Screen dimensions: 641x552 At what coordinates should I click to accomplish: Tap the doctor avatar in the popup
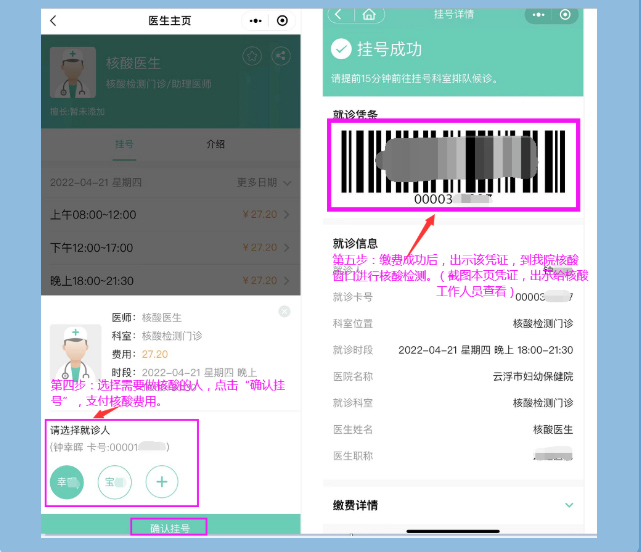[x=76, y=354]
